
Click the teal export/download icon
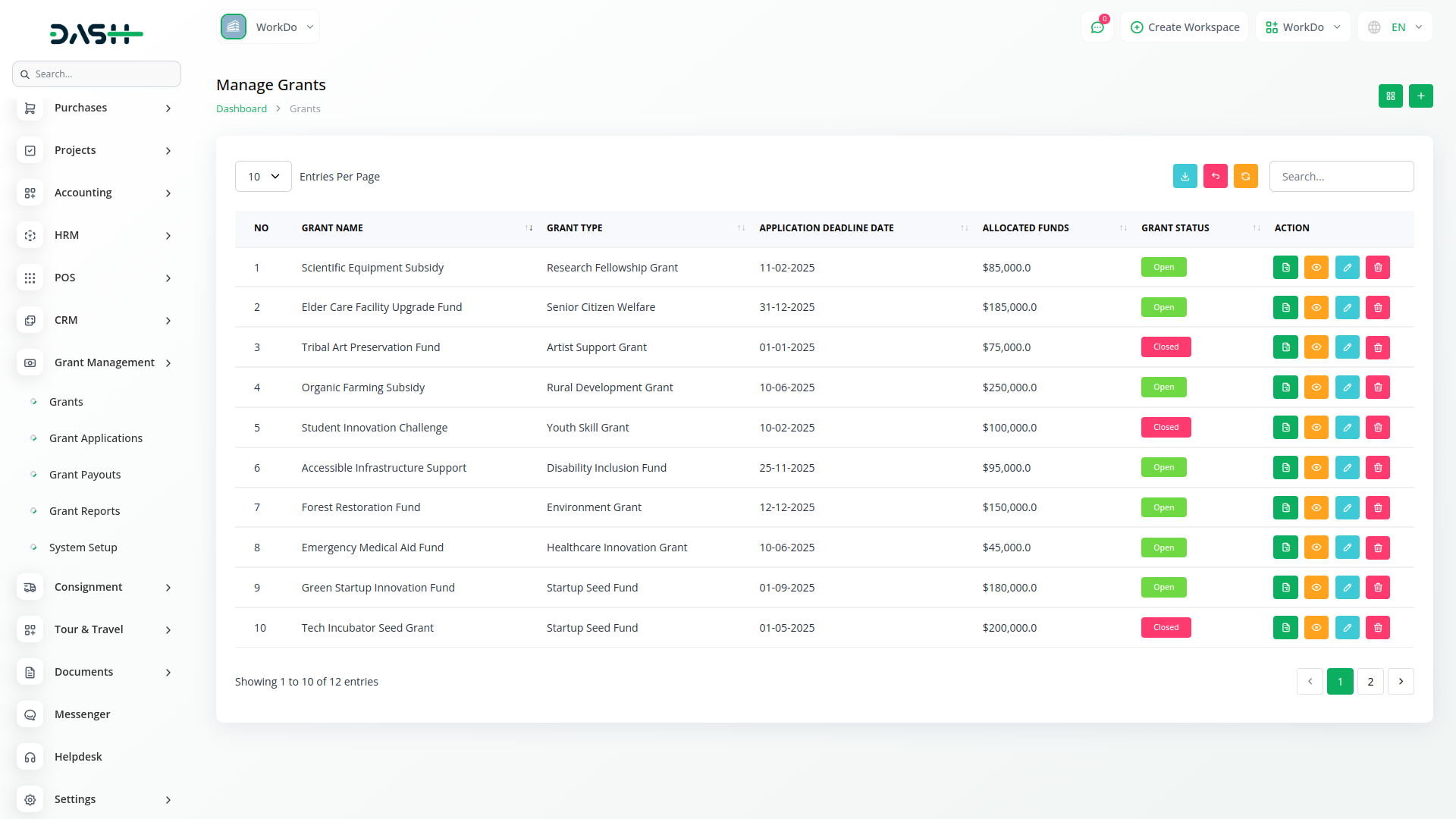(x=1185, y=176)
